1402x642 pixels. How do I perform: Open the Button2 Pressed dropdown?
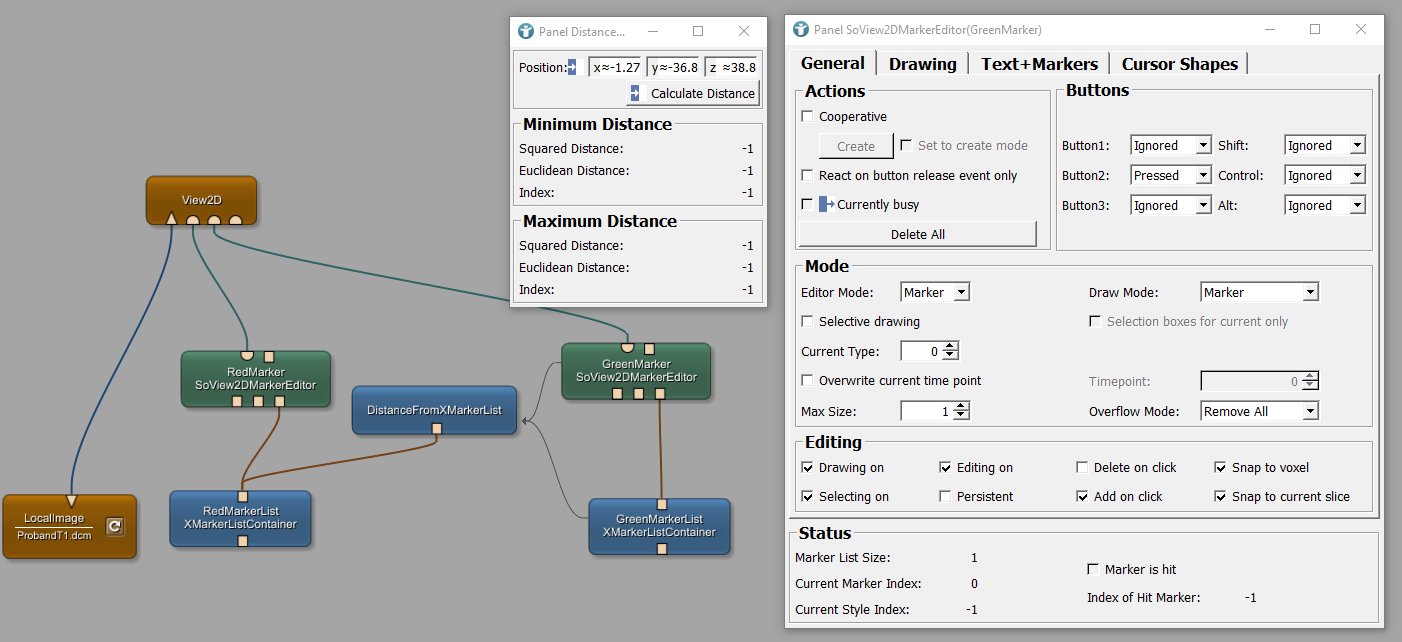pyautogui.click(x=1170, y=176)
